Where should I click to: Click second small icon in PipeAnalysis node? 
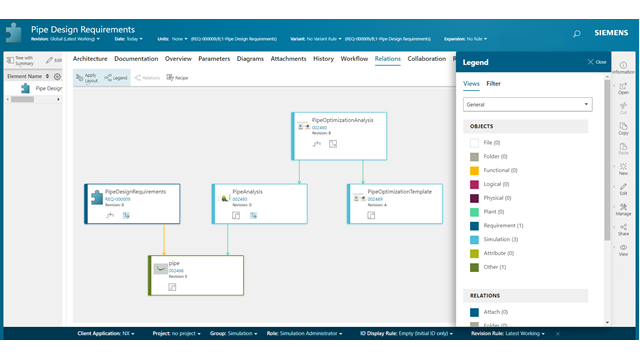[253, 216]
